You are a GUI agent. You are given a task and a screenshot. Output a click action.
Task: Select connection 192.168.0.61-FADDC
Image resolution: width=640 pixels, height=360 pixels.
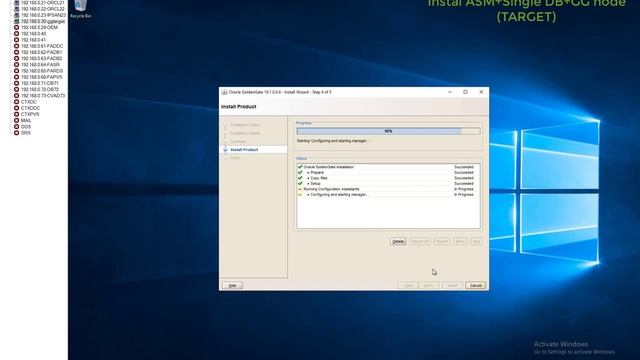tap(42, 46)
